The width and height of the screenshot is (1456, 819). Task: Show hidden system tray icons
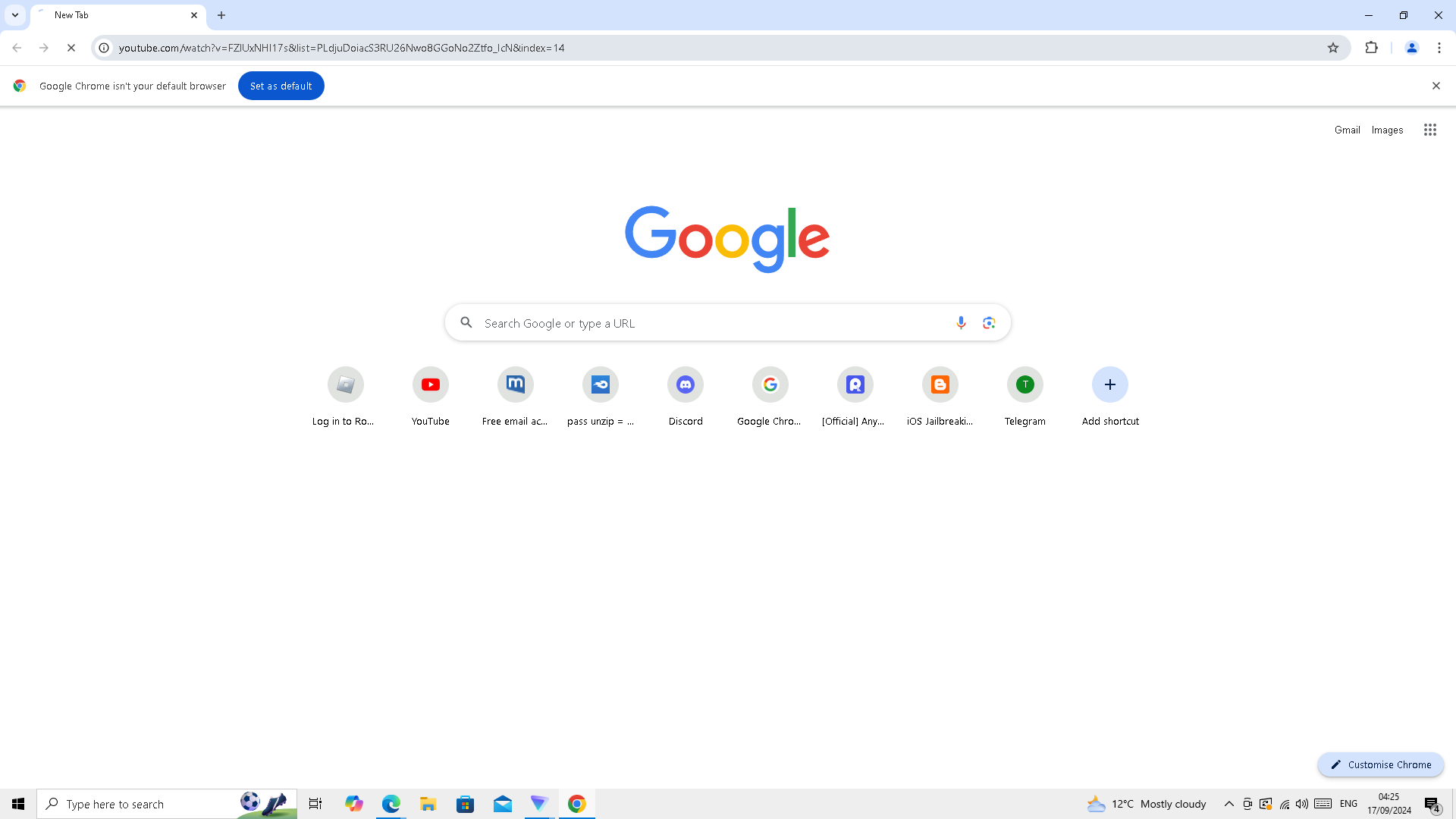click(x=1229, y=804)
